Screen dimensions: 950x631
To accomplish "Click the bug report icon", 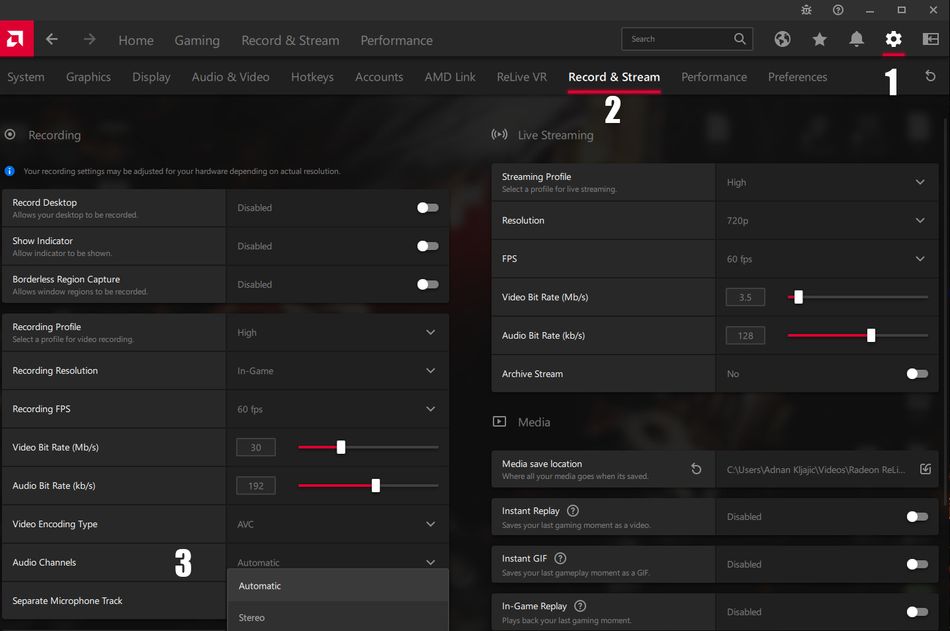I will [806, 10].
